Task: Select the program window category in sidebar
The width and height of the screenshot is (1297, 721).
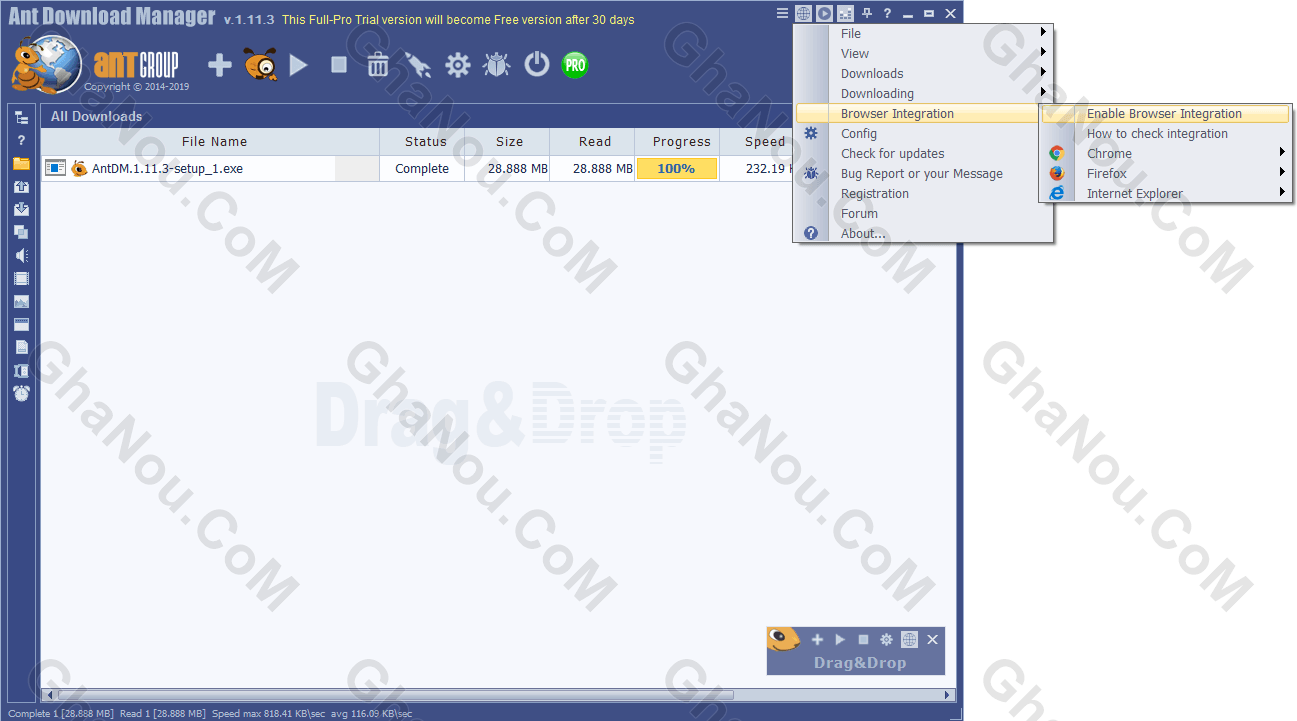Action: click(21, 324)
